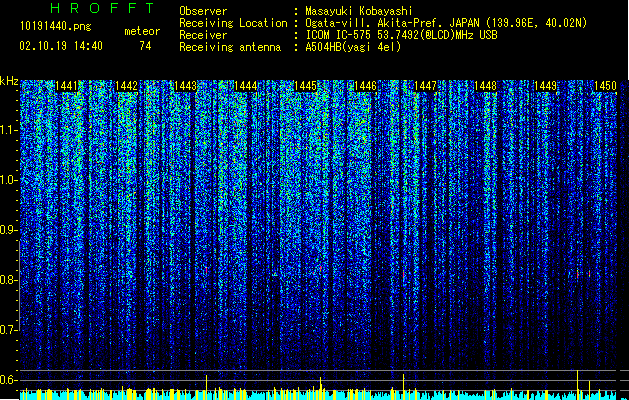629x400 pixels.
Task: Click the Receiver field label
Action: point(203,35)
